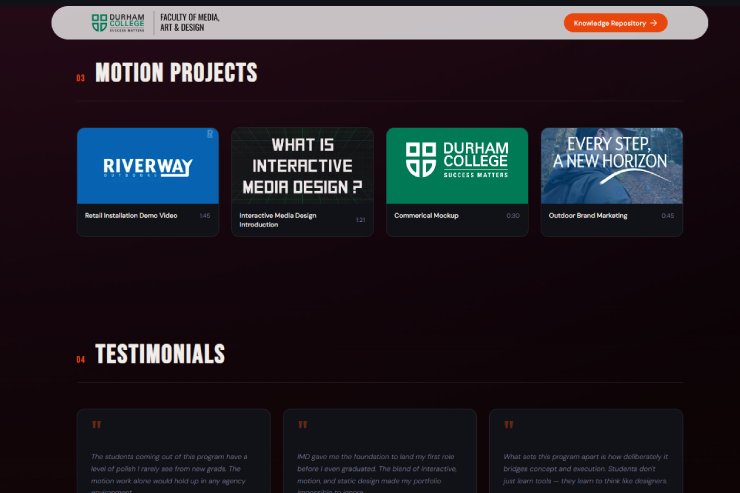The width and height of the screenshot is (740, 493).
Task: Click the quote mark icon on second testimonial
Action: point(303,425)
